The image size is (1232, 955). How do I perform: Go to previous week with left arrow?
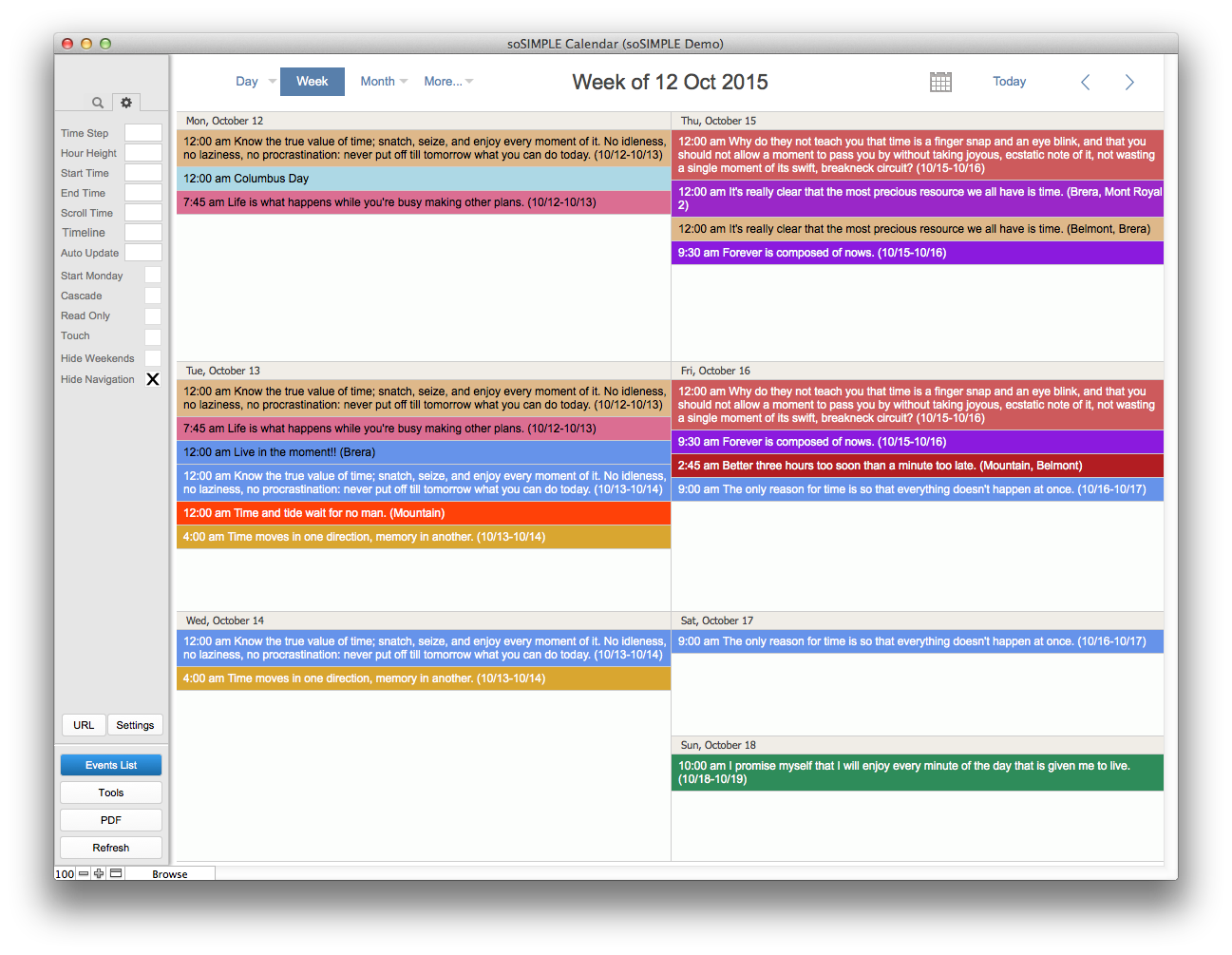pos(1085,83)
